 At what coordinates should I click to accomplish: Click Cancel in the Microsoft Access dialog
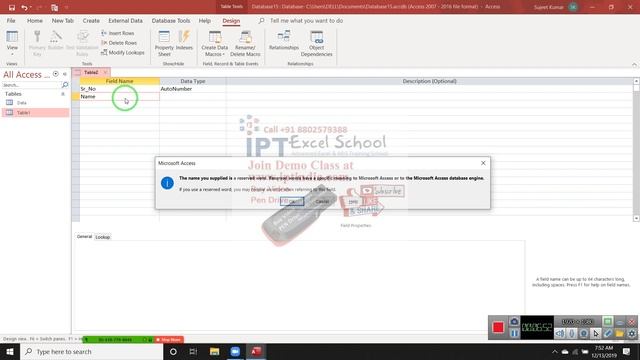(x=322, y=201)
